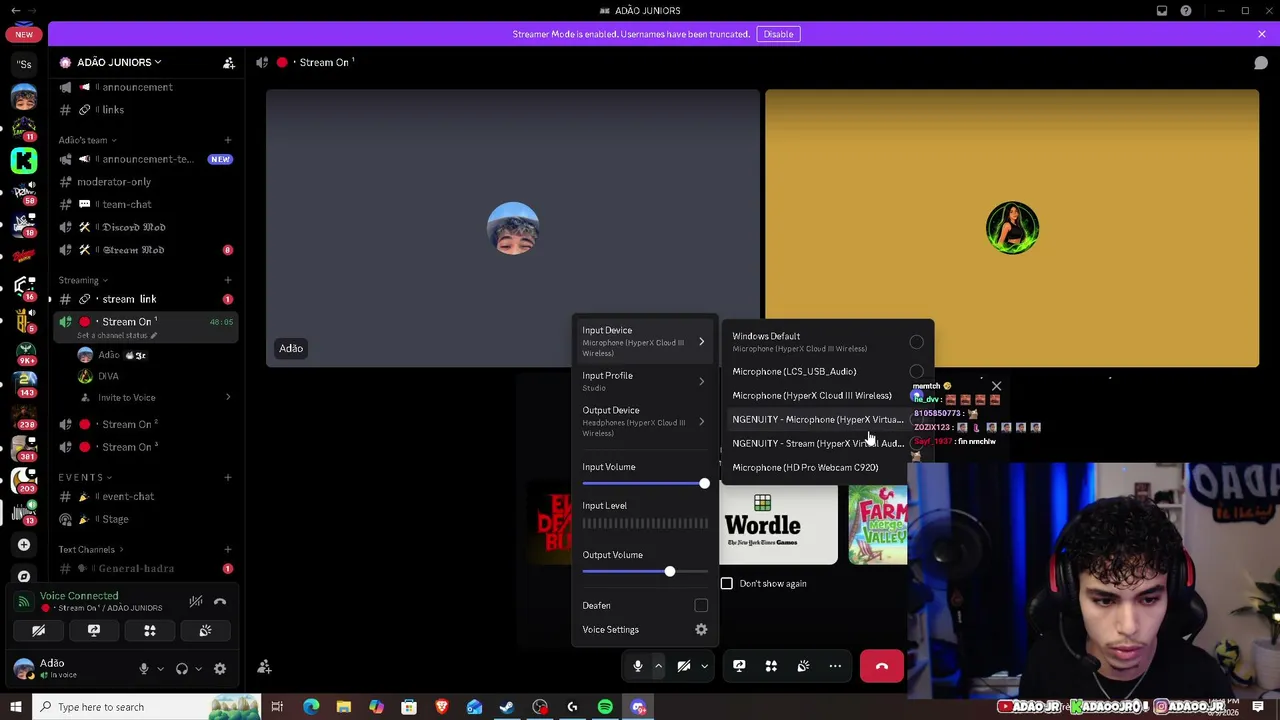Select Windows Default input device radio

point(916,342)
